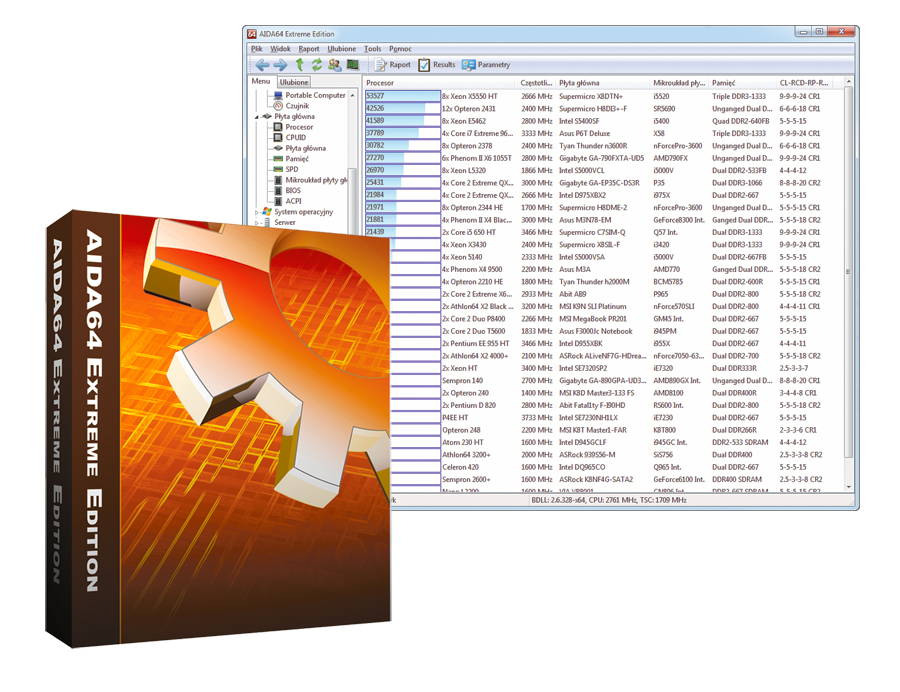
Task: Sort by the CL-RCD-RP-R column header
Action: [x=805, y=83]
